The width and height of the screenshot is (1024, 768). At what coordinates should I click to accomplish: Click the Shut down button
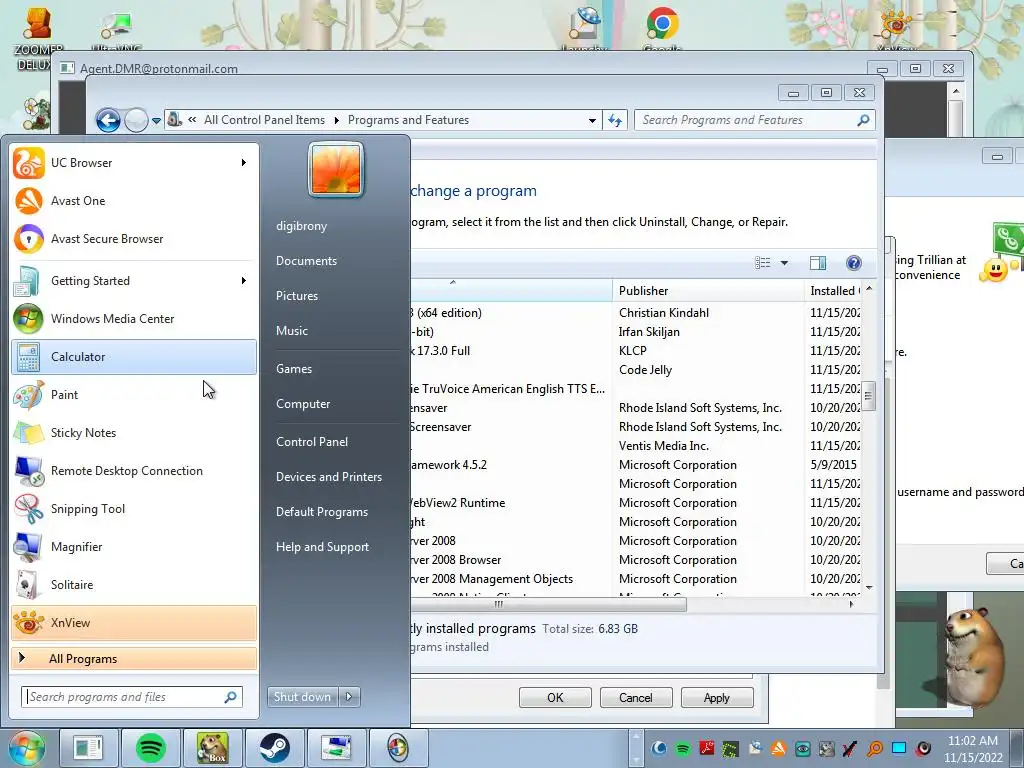click(302, 697)
